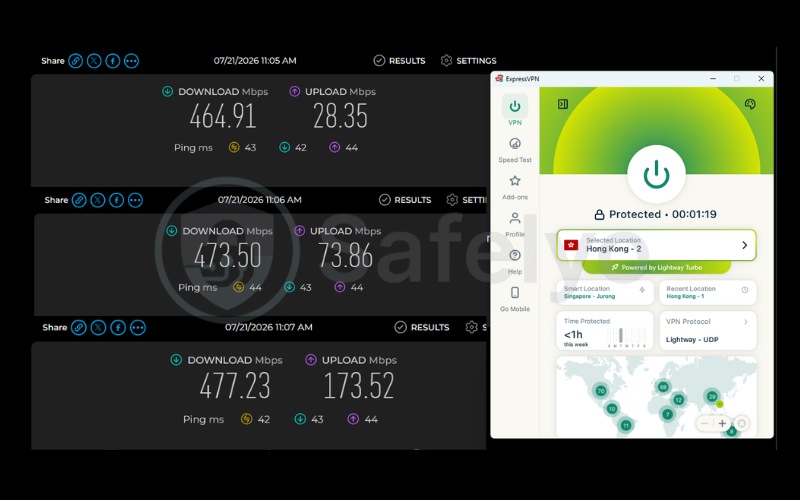The image size is (800, 500).
Task: Click the 11 server cluster on map
Action: pos(626,424)
